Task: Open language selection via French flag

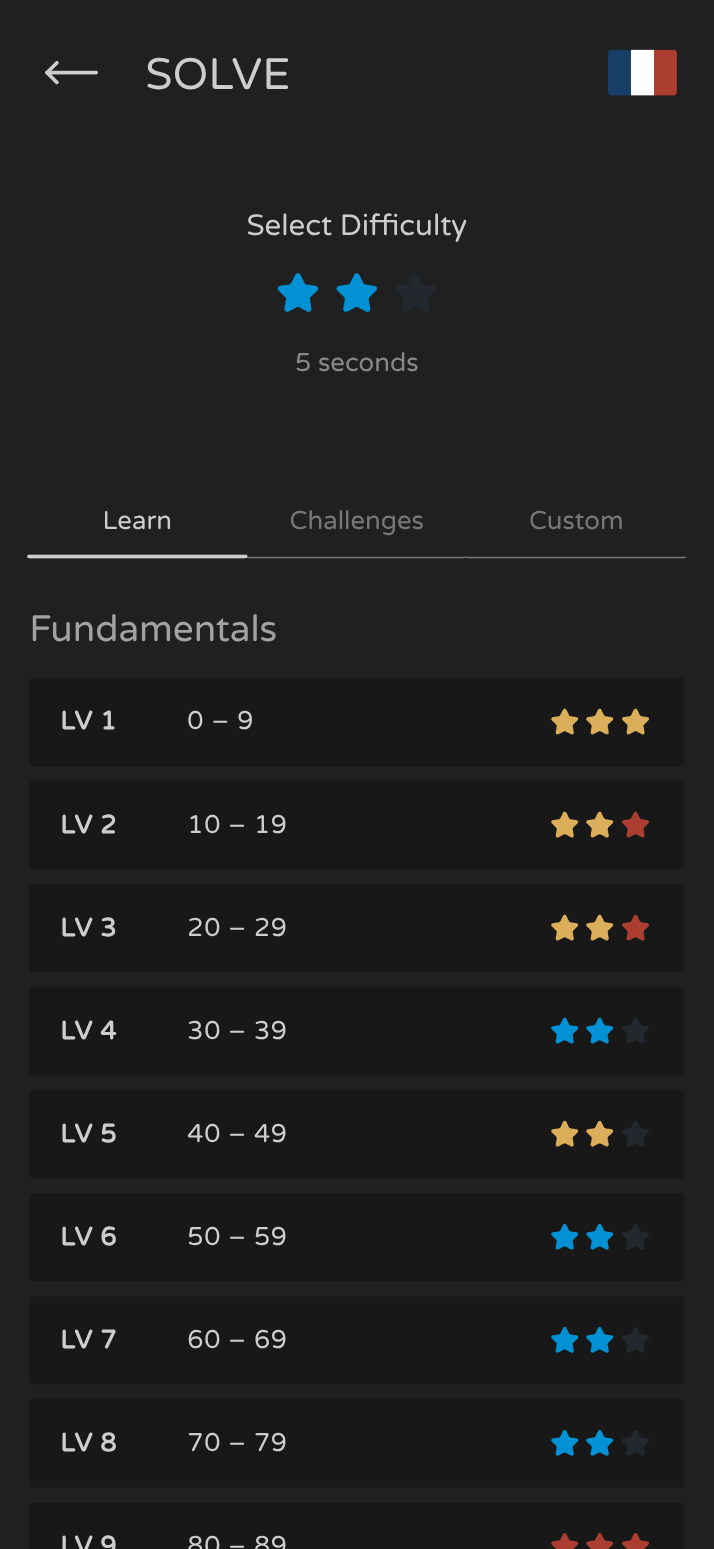Action: click(642, 73)
